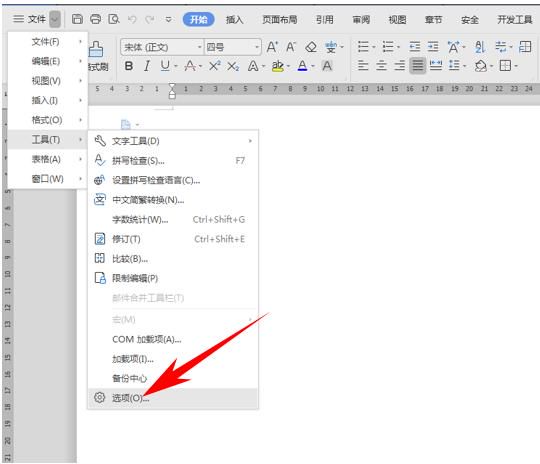
Task: Open the font name dropdown 宋体 (正文)
Action: tap(163, 47)
